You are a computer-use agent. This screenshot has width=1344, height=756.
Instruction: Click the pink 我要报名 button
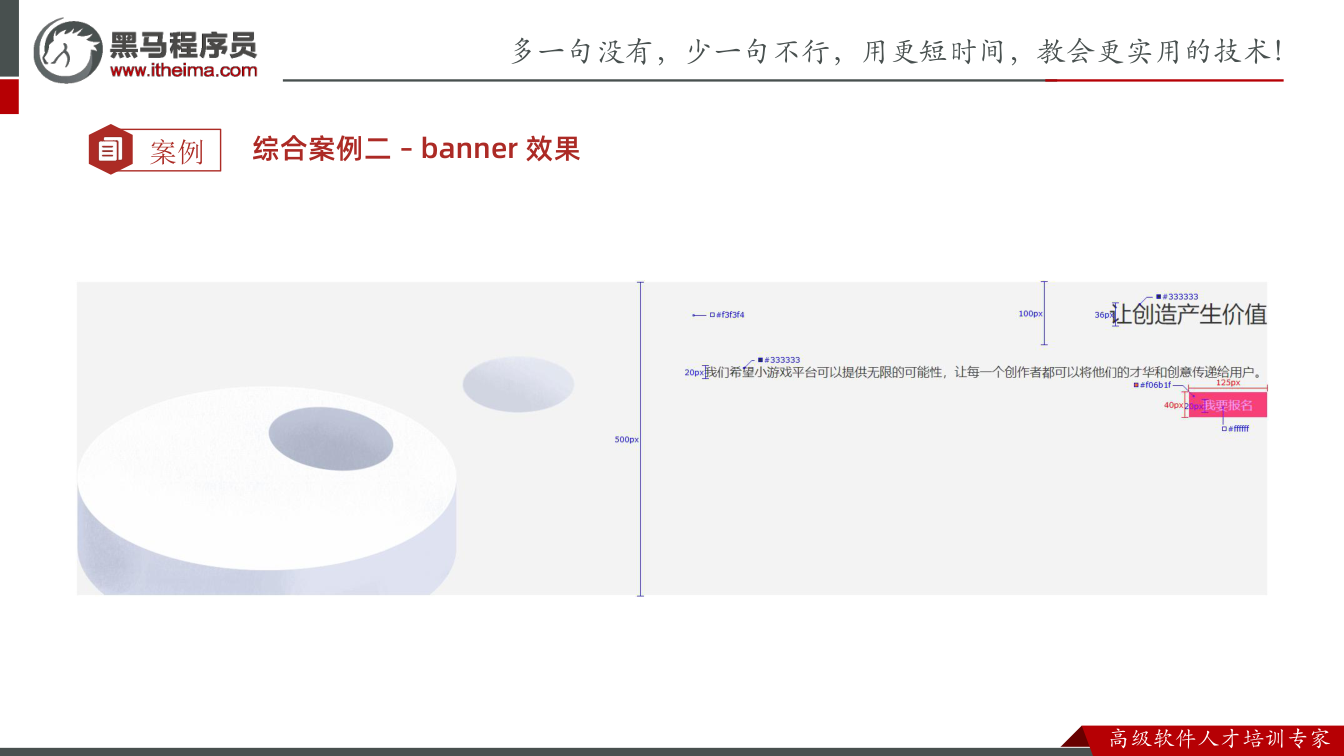1228,405
